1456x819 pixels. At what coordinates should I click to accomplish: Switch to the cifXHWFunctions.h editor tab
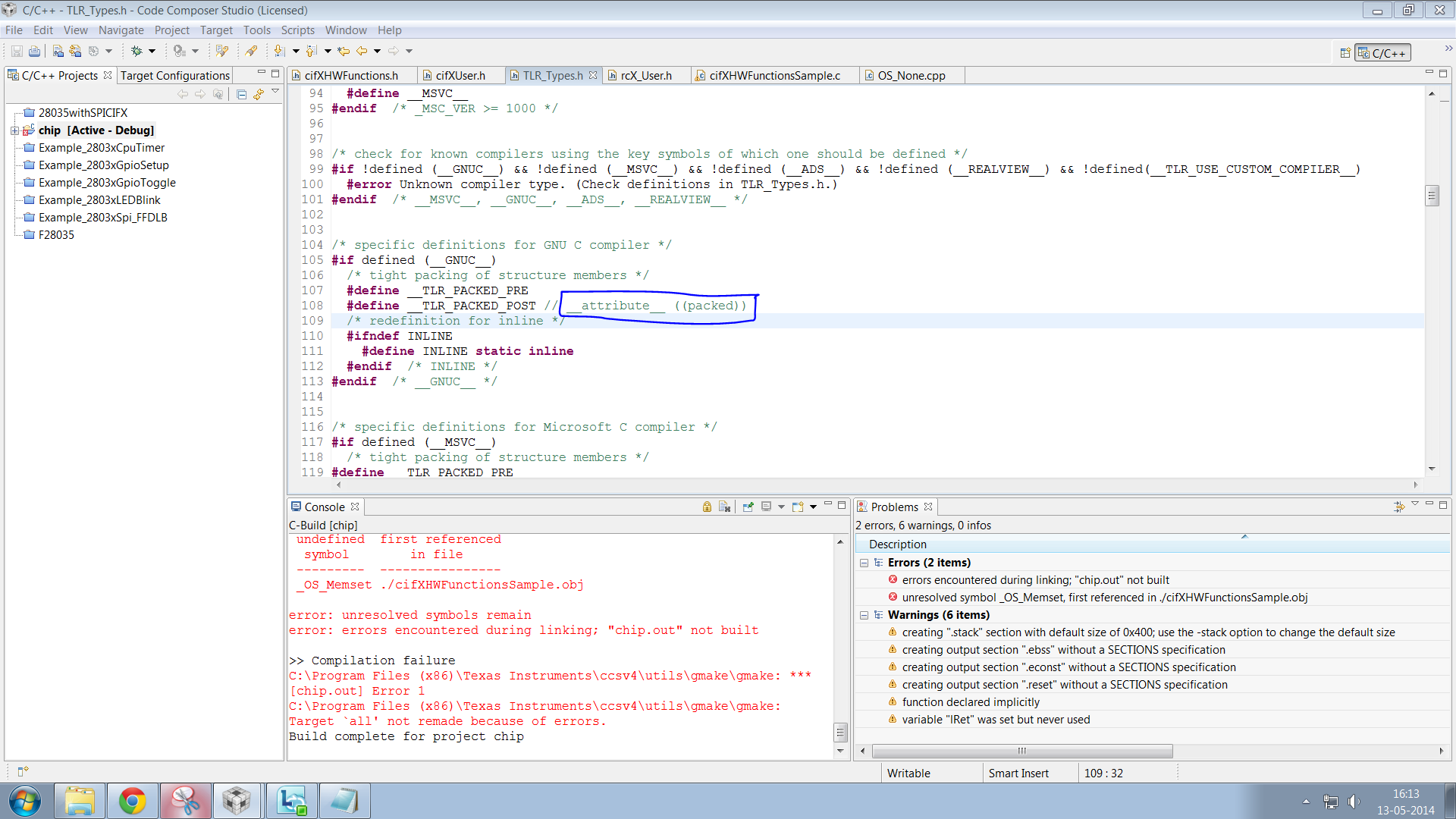tap(351, 75)
